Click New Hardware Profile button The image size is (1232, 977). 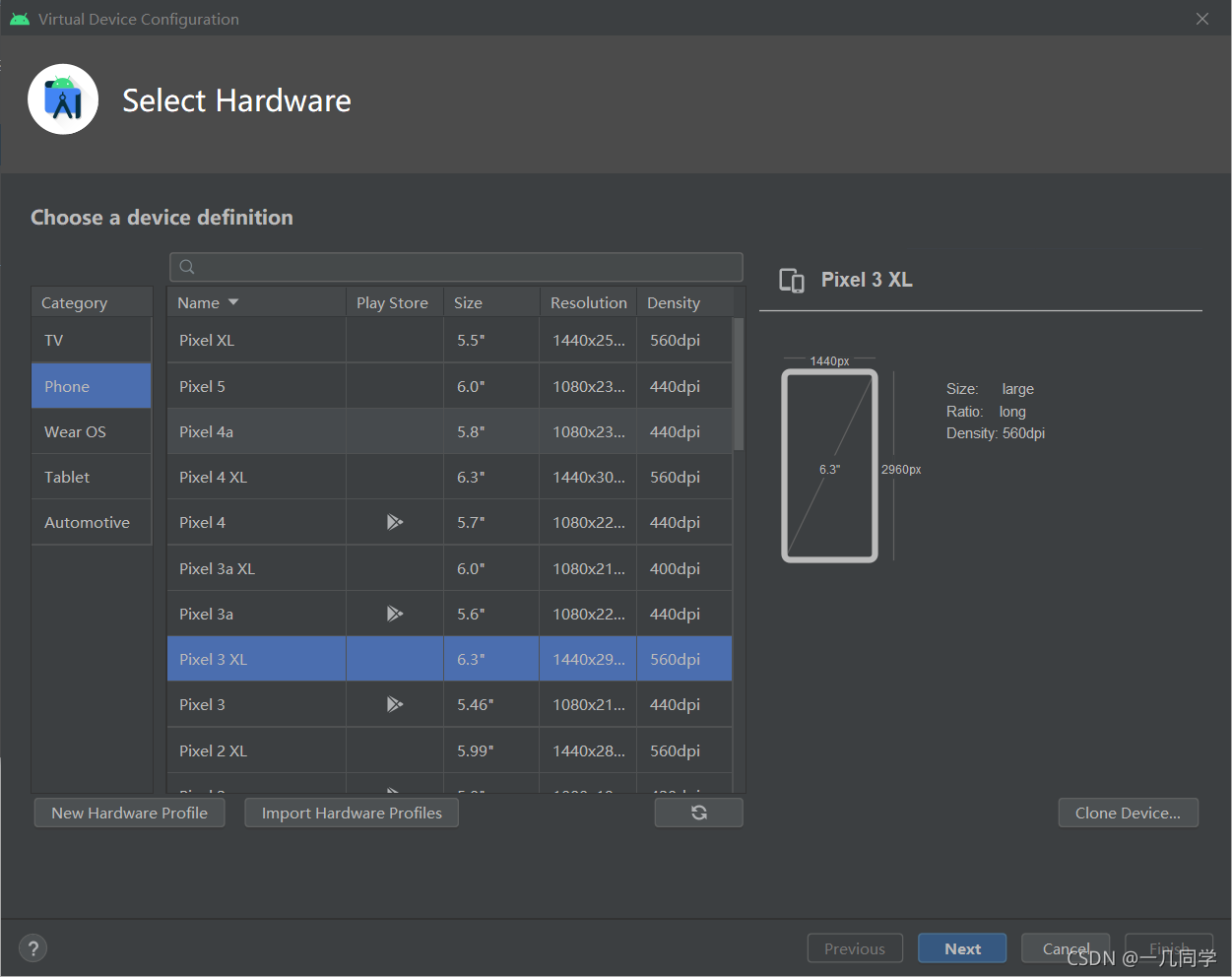pos(130,813)
